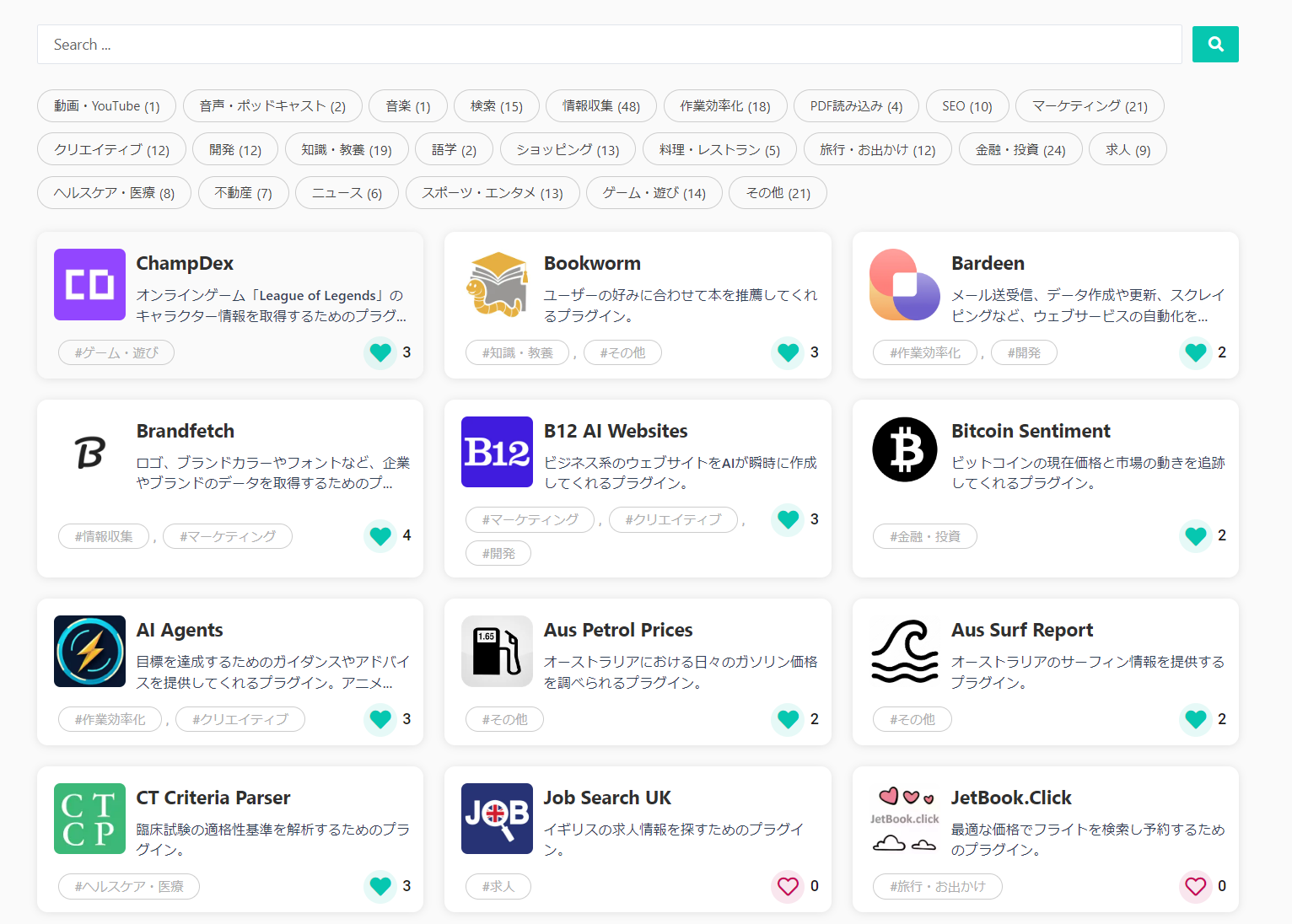Filter by ゲーム・遊び (14) category
The width and height of the screenshot is (1292, 924).
pyautogui.click(x=654, y=193)
